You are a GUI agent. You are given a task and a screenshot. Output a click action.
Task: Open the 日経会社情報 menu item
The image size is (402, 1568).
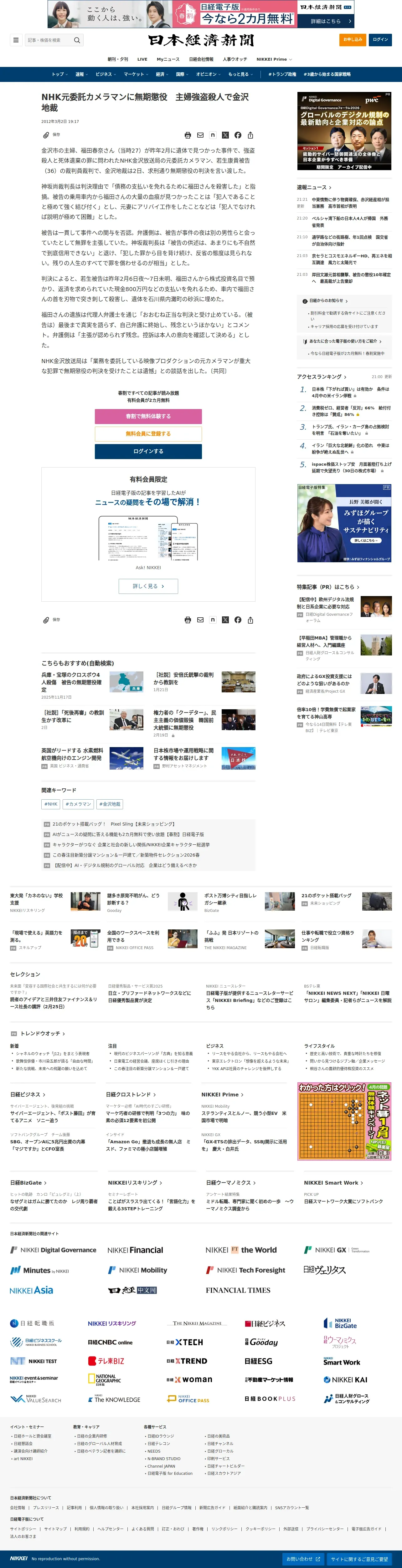pos(201,60)
